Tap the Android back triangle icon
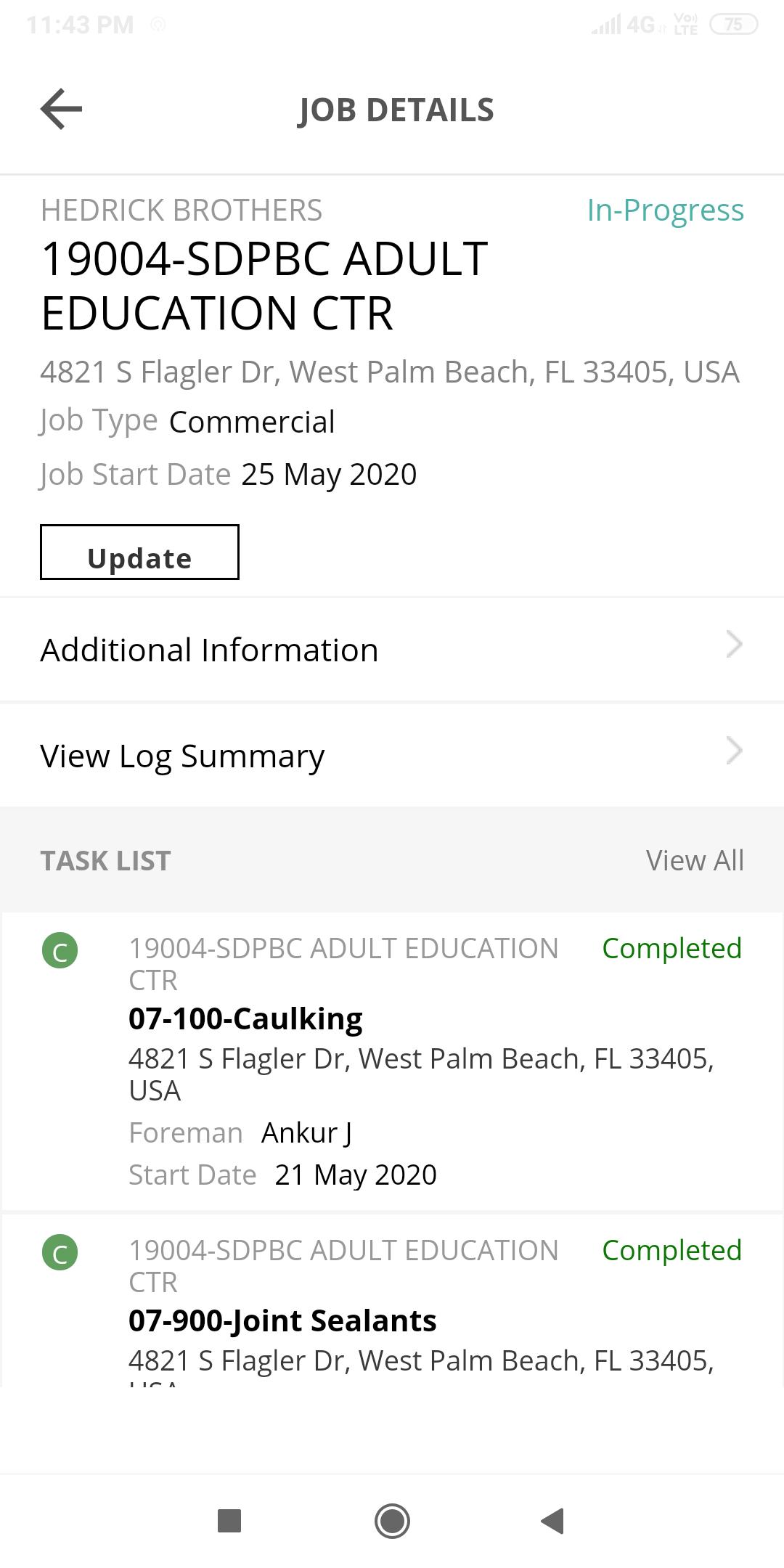The image size is (784, 1568). click(x=553, y=1520)
